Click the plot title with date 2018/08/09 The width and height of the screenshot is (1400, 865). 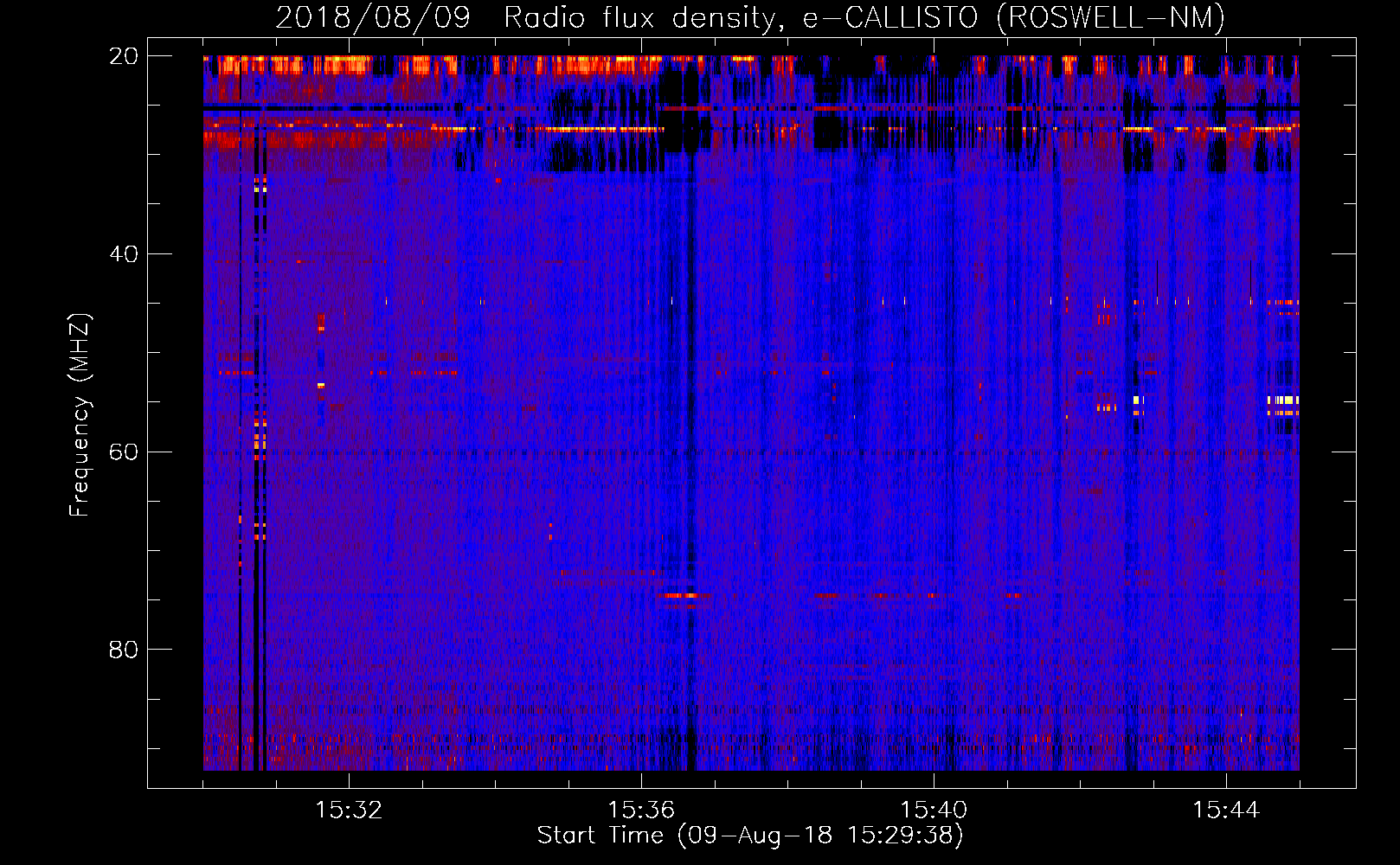[x=750, y=17]
